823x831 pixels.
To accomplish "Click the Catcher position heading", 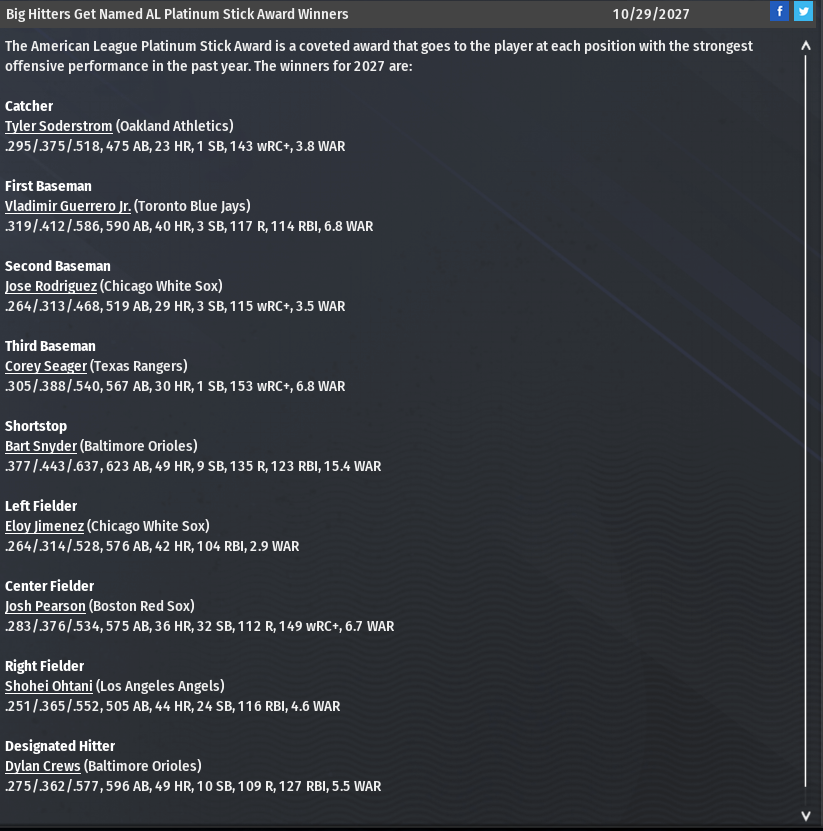I will pyautogui.click(x=29, y=106).
